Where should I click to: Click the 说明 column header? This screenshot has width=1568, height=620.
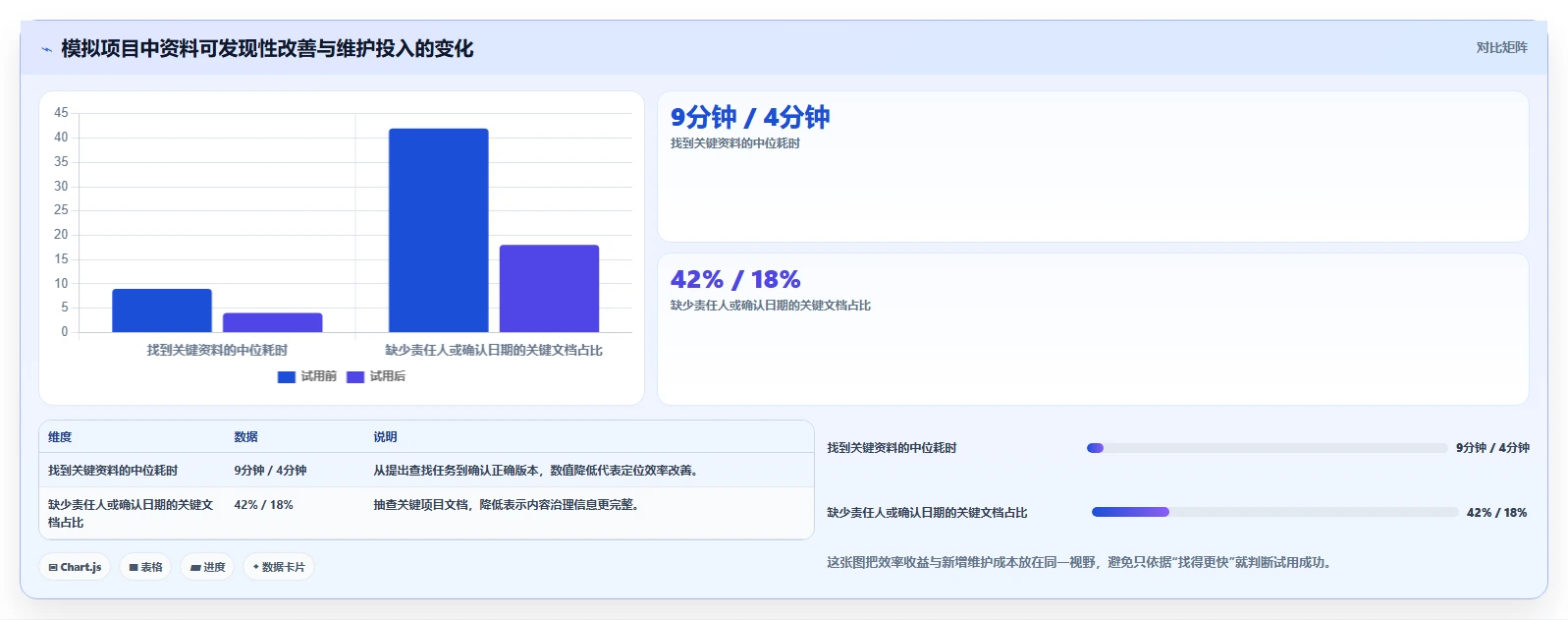(x=385, y=437)
